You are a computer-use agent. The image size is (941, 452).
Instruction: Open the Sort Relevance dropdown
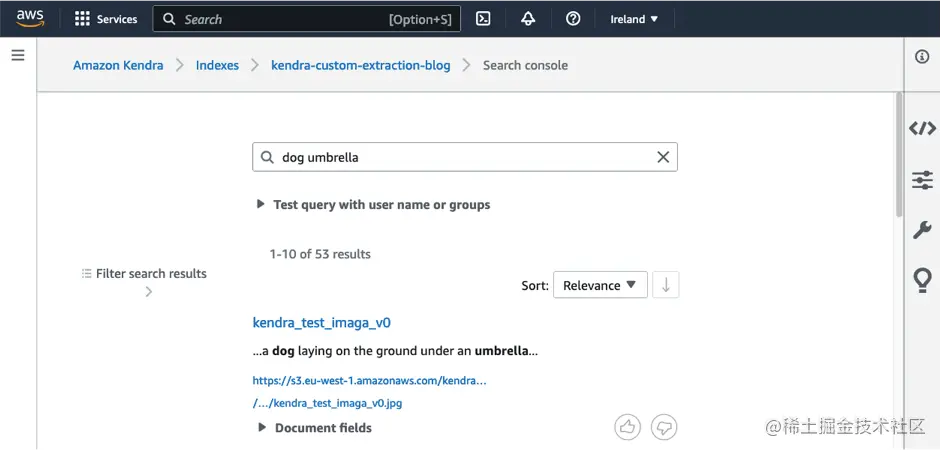pos(600,285)
